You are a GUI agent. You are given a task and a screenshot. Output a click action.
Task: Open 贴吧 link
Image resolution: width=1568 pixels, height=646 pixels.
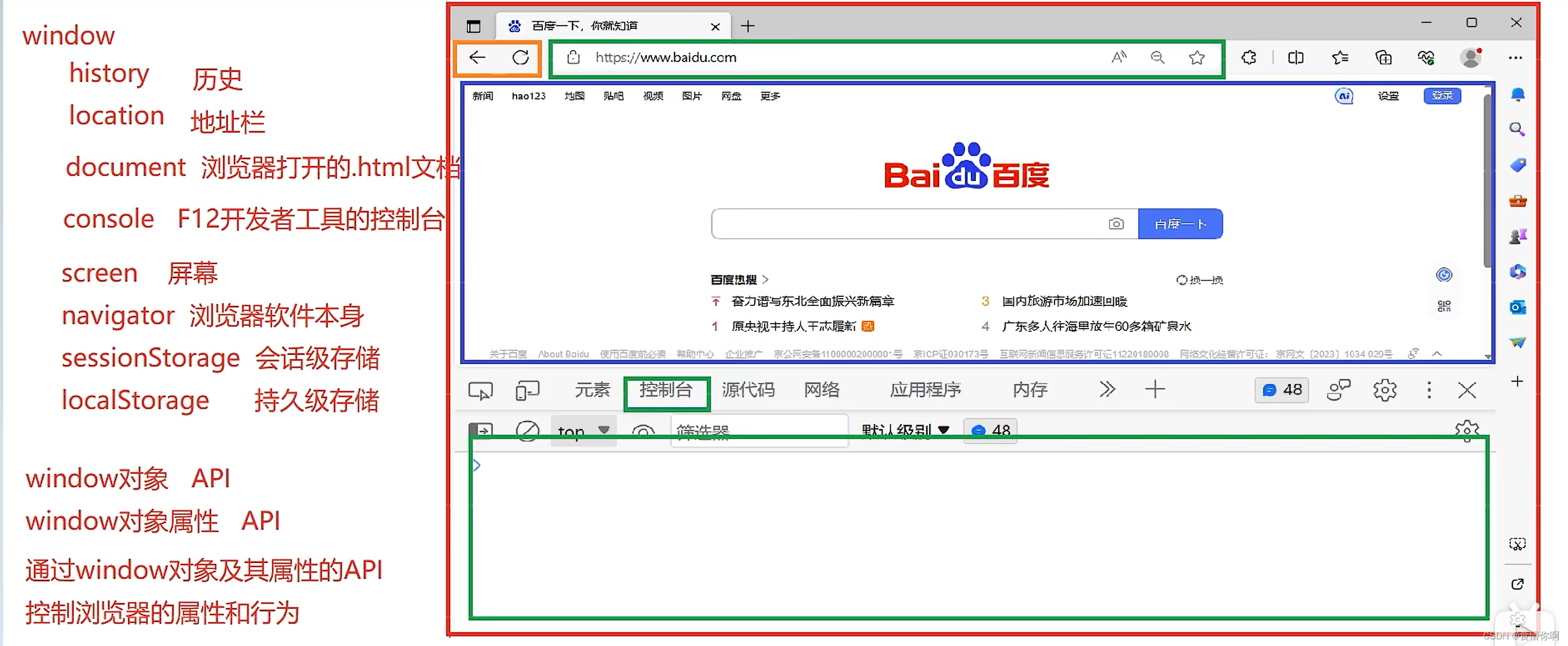coord(614,96)
